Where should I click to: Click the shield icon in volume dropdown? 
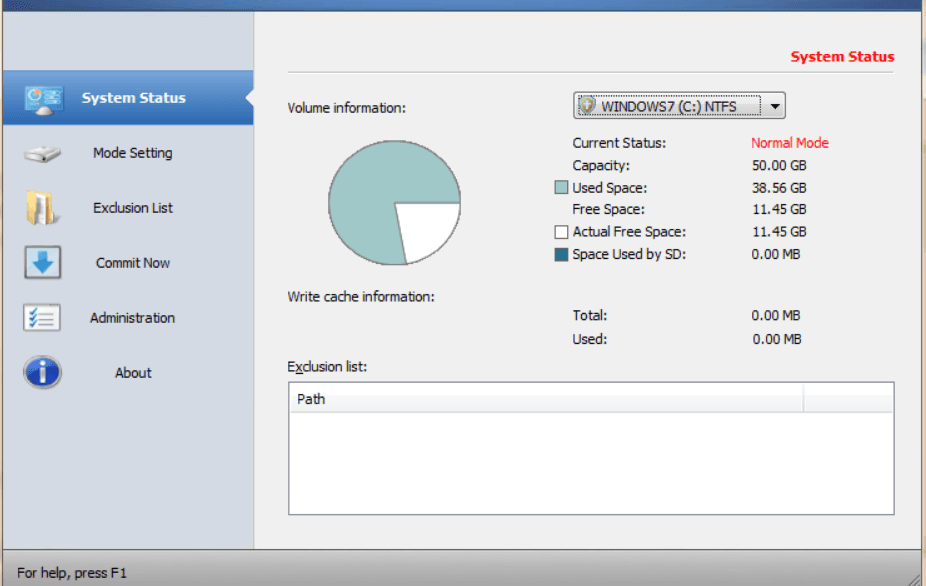(x=587, y=105)
